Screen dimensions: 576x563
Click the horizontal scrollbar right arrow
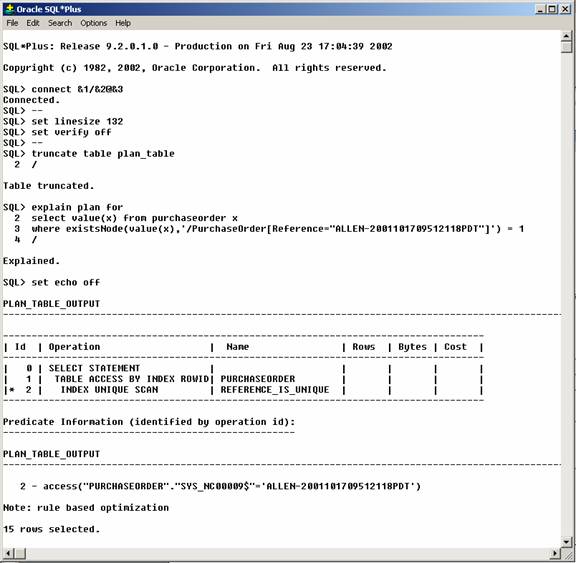point(556,553)
